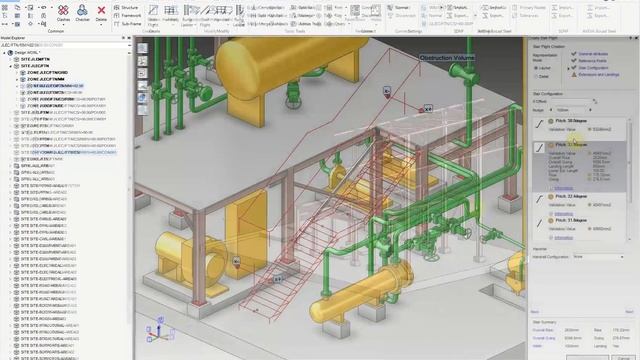640x360 pixels.
Task: Open General Attributes link
Action: [593, 54]
